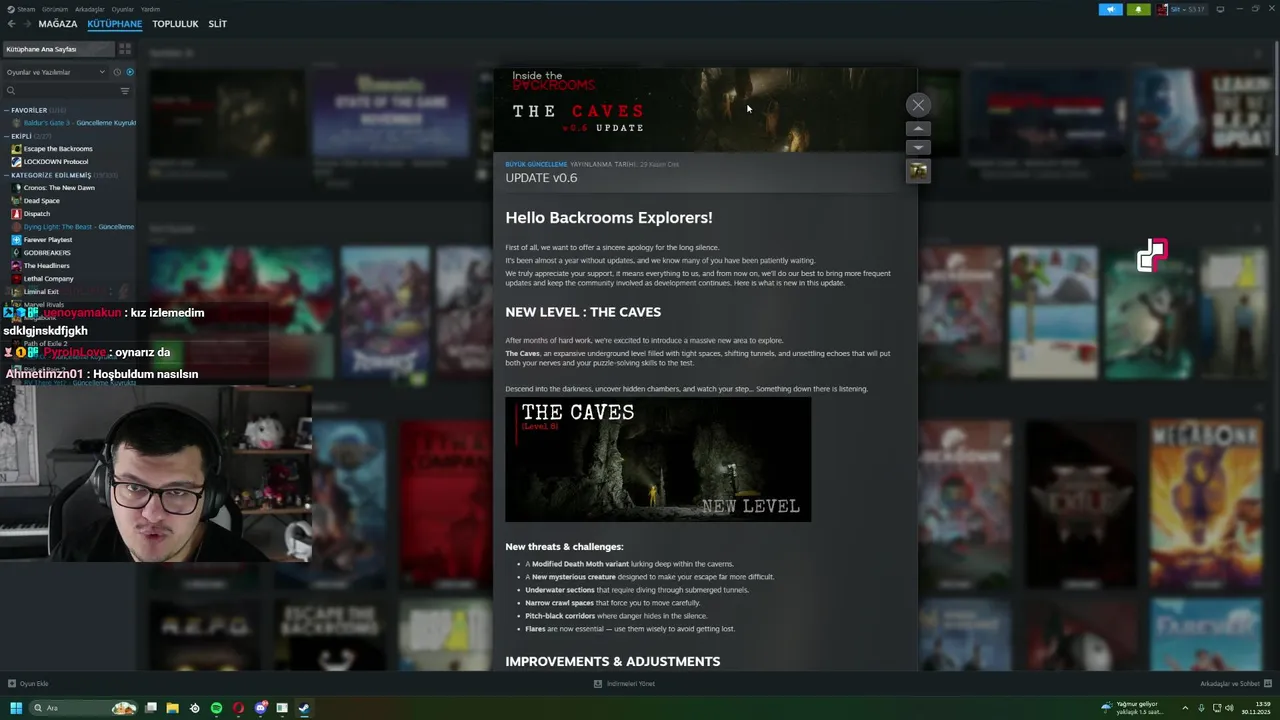Open Oyunlar ve Yazılımlar filter dropdown

55,72
